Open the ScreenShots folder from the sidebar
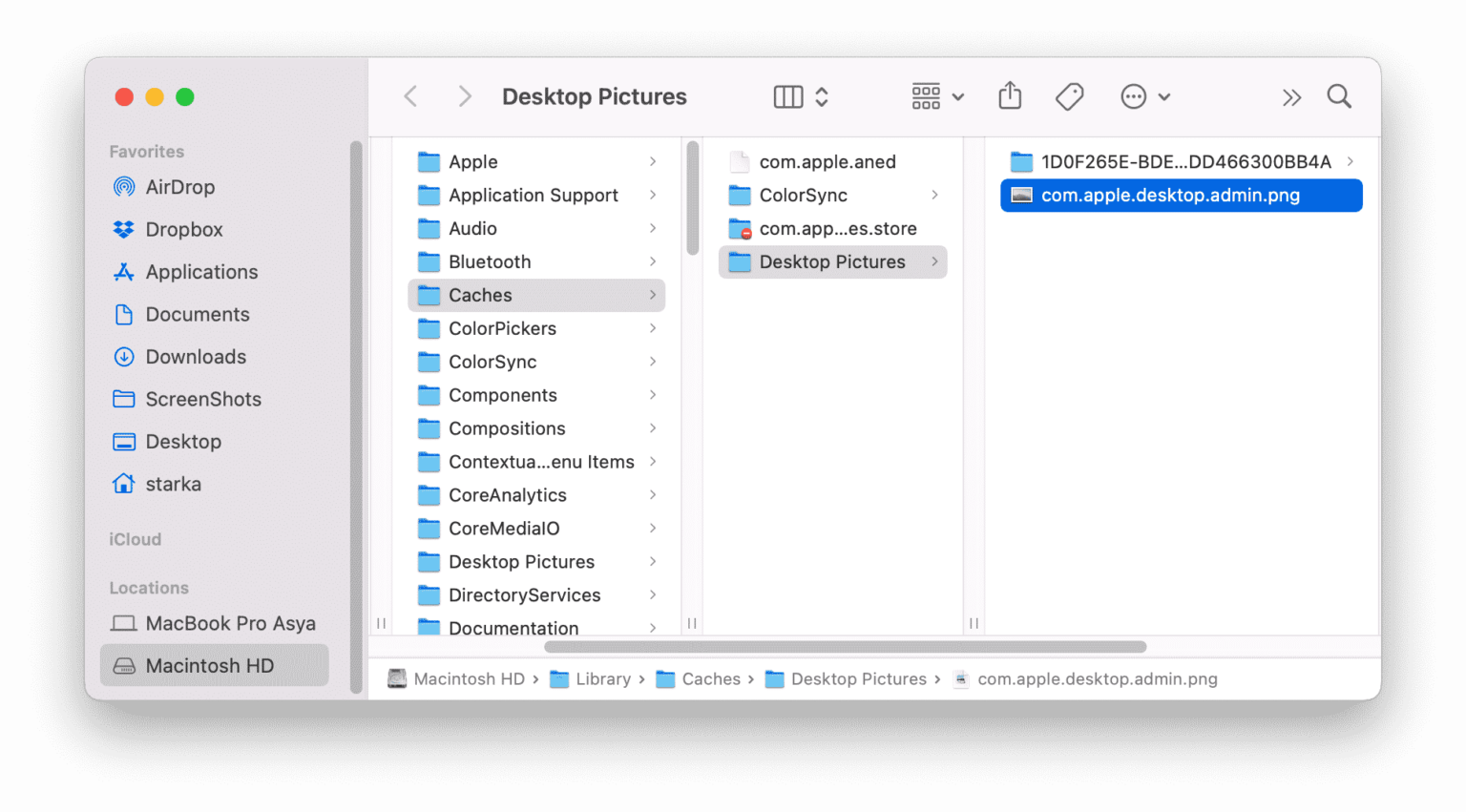Image resolution: width=1466 pixels, height=812 pixels. click(x=203, y=399)
